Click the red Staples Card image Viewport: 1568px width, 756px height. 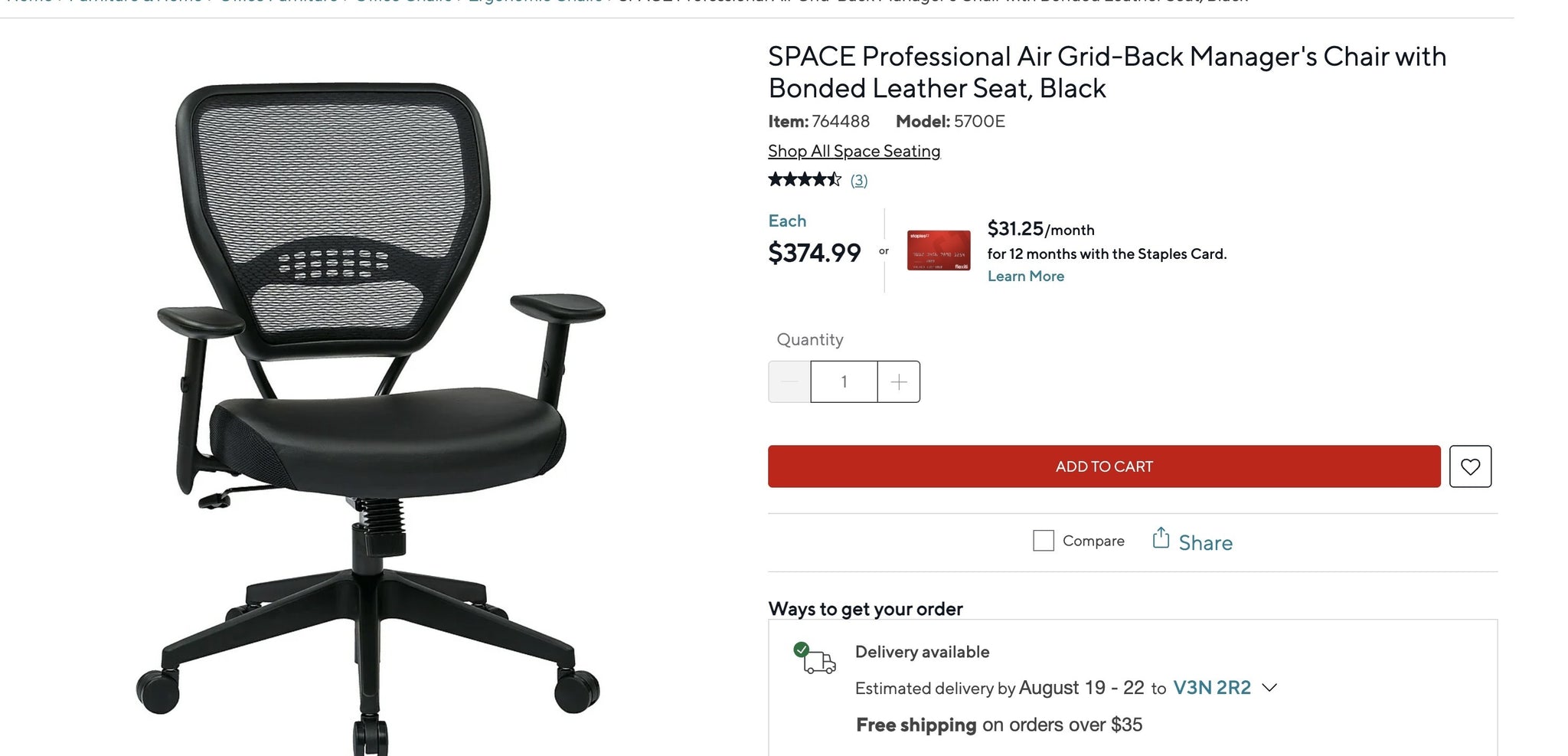[939, 250]
